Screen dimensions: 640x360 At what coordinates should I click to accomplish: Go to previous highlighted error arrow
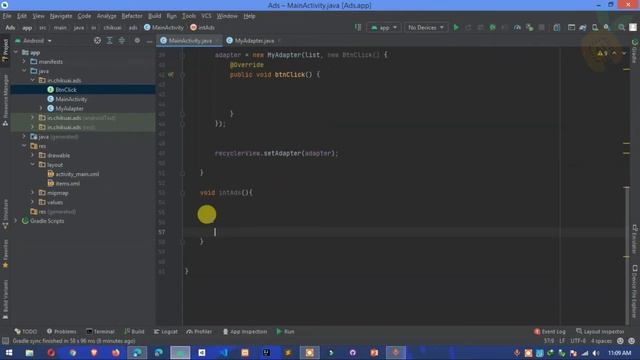[x=614, y=53]
